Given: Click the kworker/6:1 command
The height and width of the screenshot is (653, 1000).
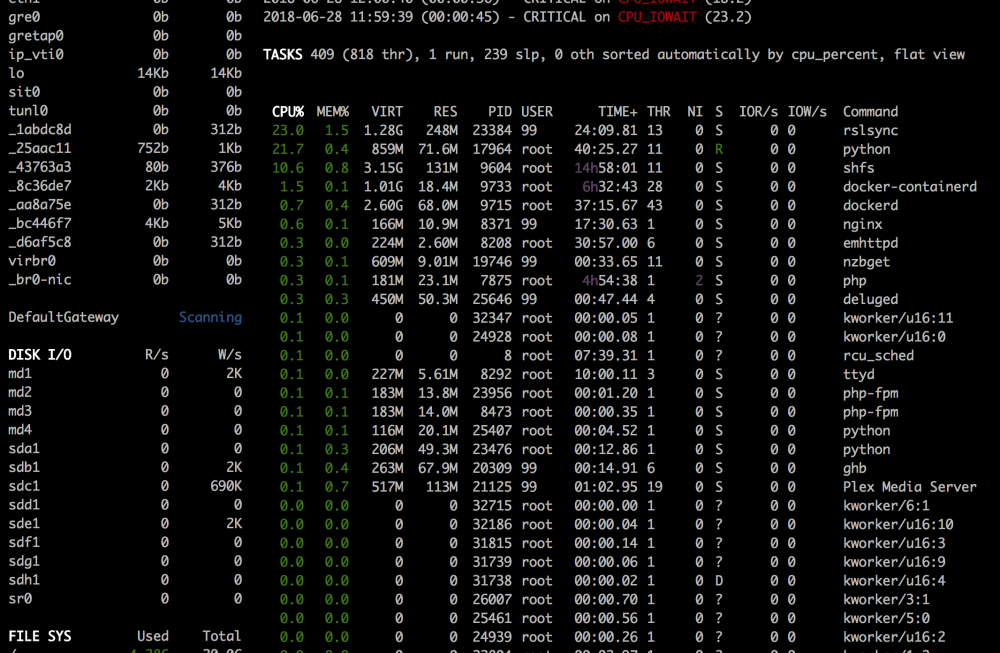Looking at the screenshot, I should coord(886,506).
